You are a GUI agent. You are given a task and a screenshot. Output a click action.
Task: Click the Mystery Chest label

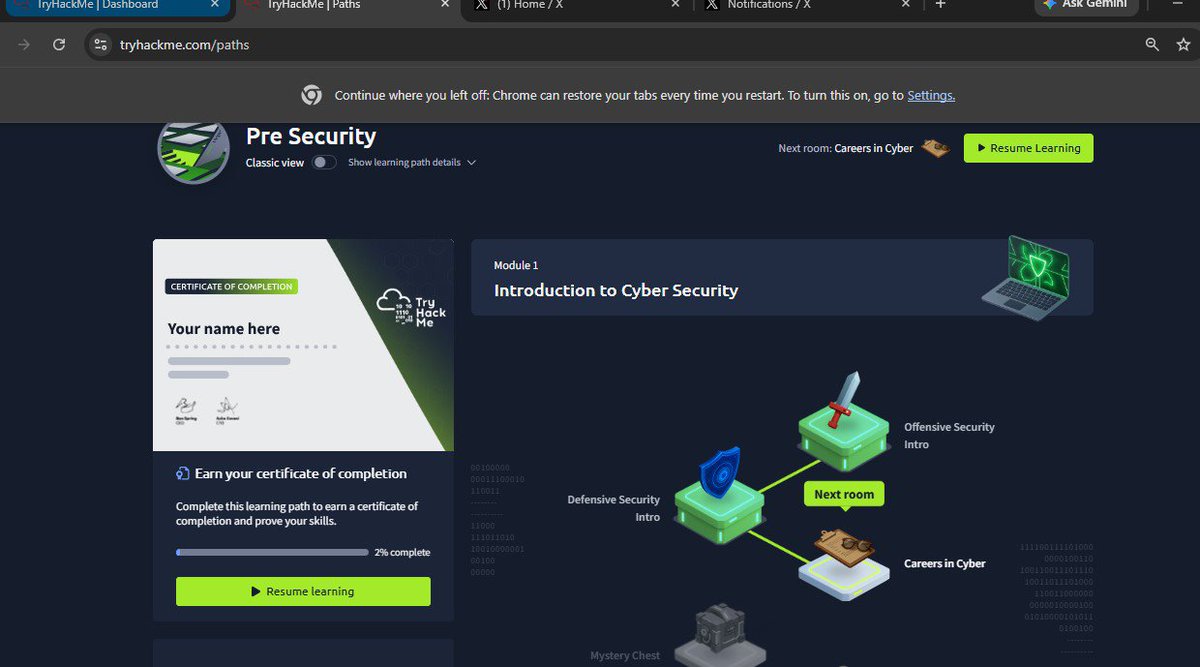[x=625, y=655]
